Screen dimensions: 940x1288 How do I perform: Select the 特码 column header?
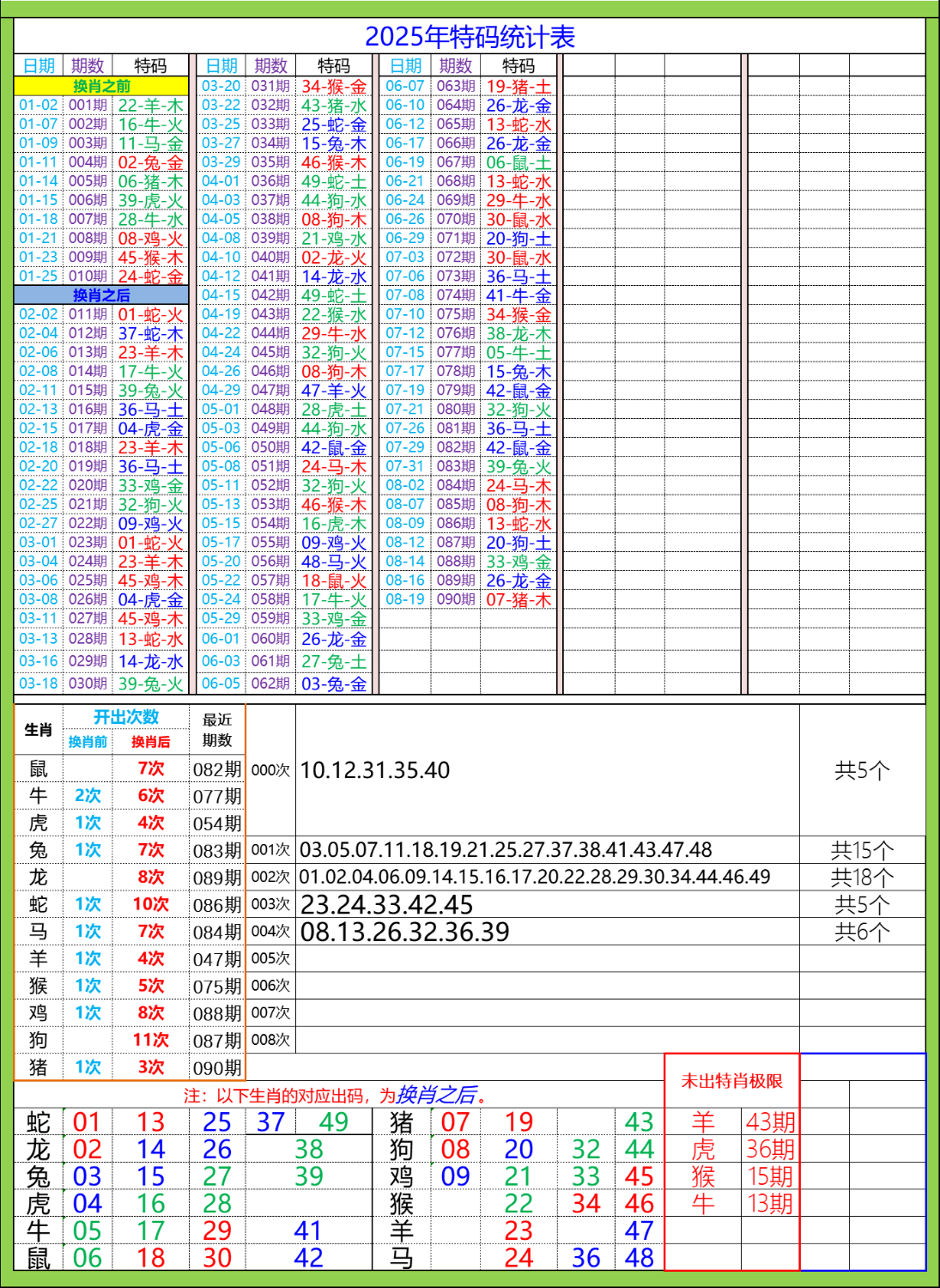pyautogui.click(x=151, y=62)
